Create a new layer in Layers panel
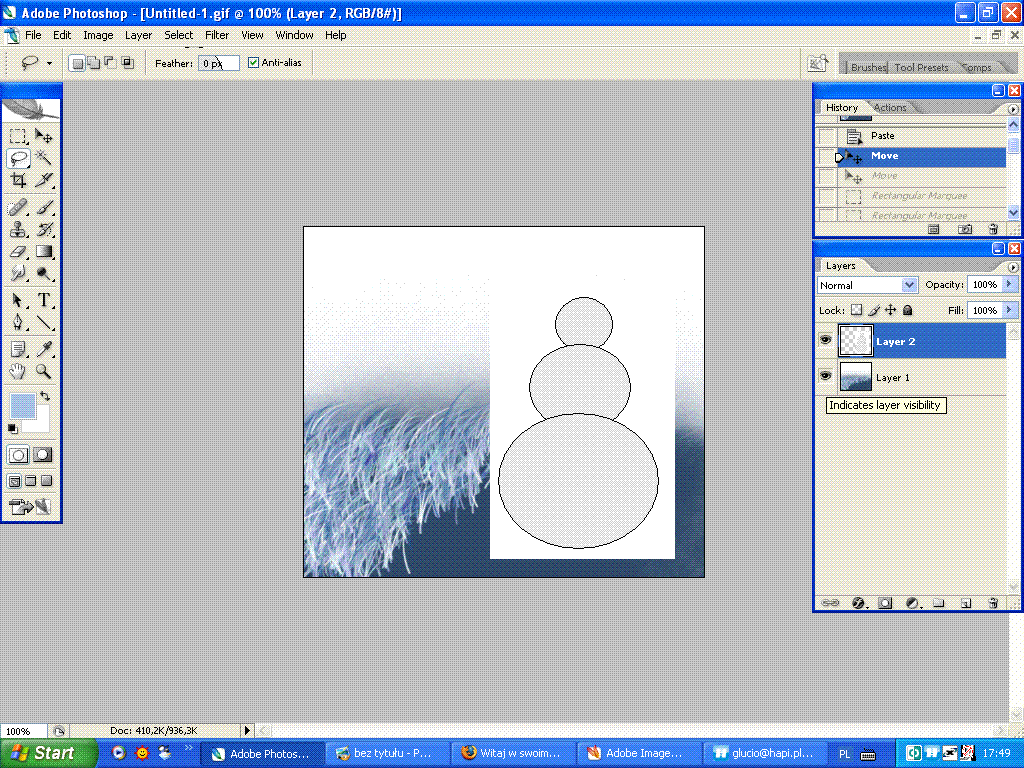This screenshot has width=1024, height=768. [x=966, y=603]
